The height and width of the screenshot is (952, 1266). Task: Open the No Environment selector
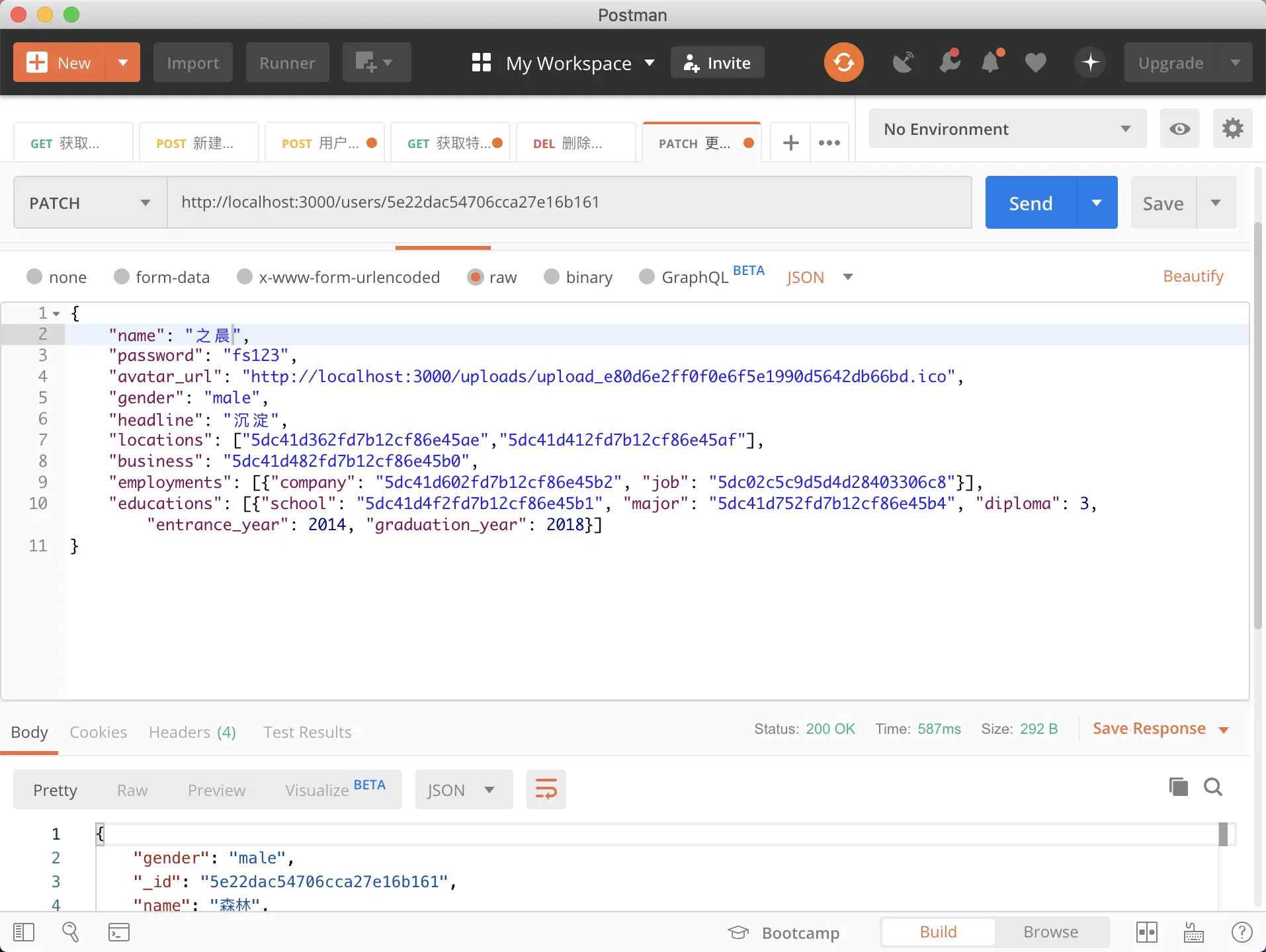pyautogui.click(x=1007, y=129)
